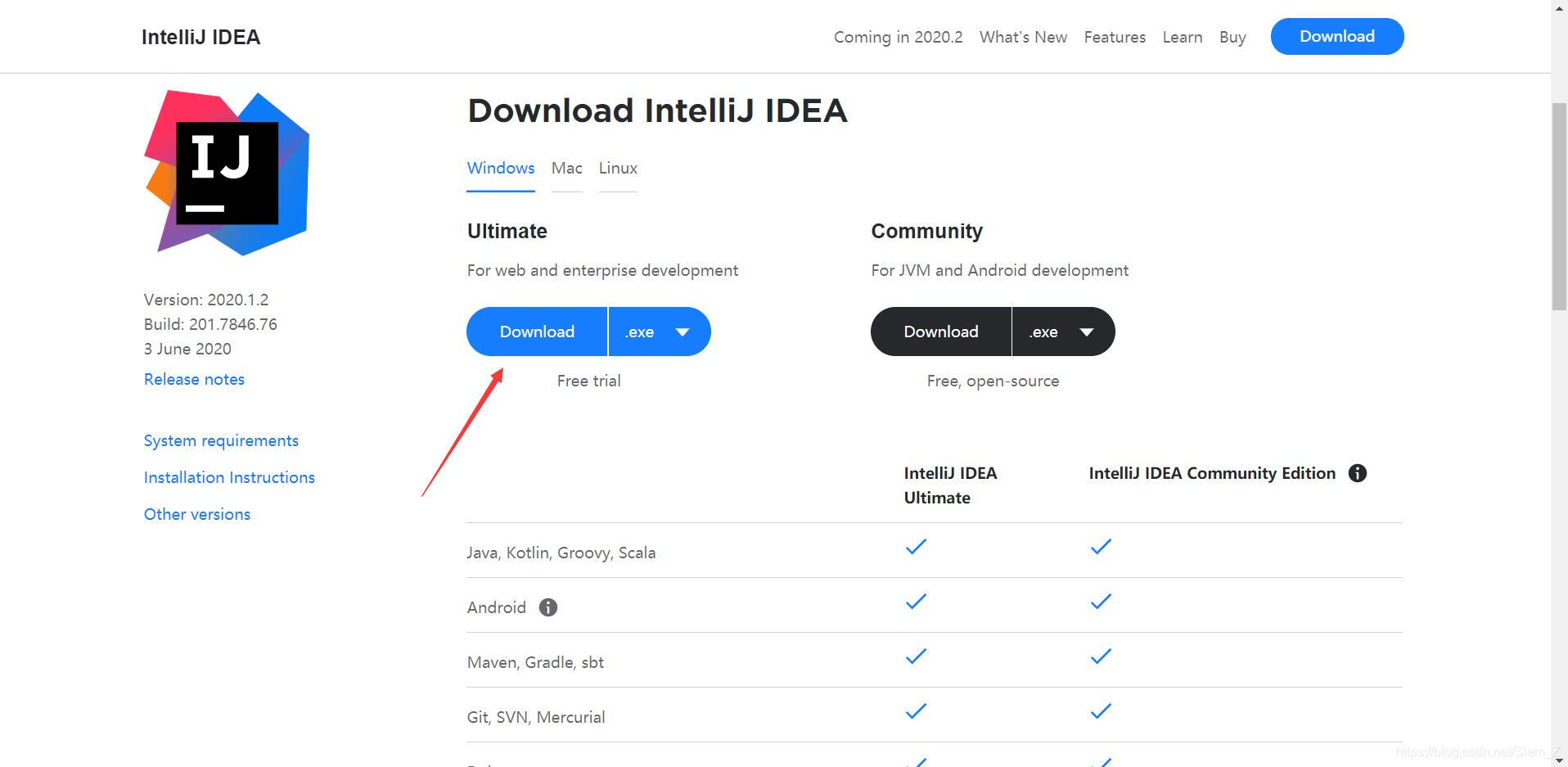
Task: Click the info icon next to Android
Action: (x=548, y=607)
